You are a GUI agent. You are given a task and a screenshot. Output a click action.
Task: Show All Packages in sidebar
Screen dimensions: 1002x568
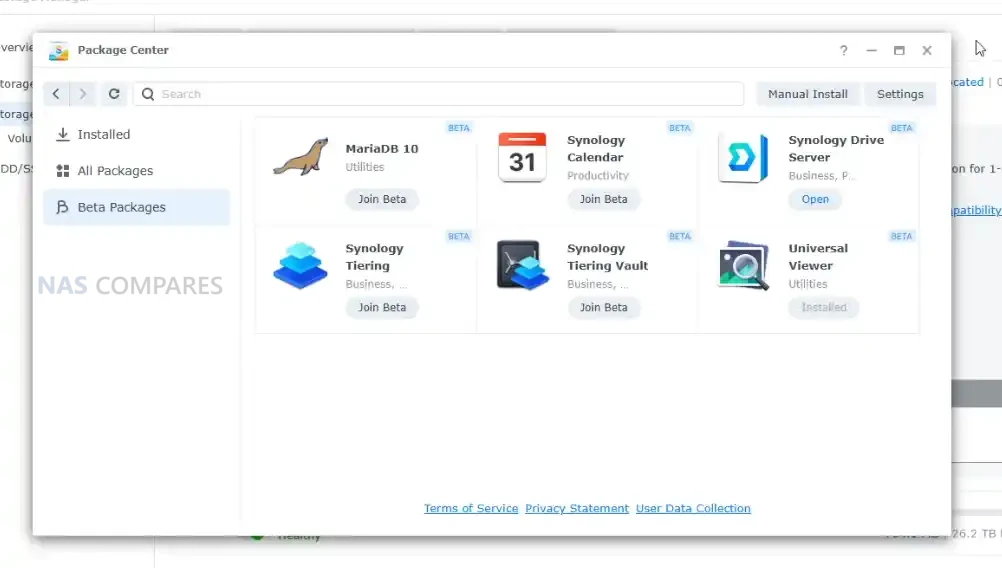tap(115, 171)
